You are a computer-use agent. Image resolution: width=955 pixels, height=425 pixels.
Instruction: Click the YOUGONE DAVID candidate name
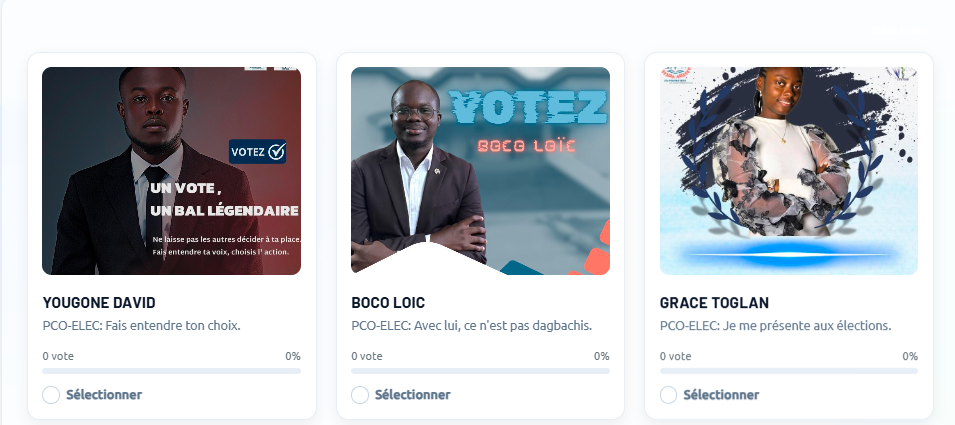(x=99, y=303)
